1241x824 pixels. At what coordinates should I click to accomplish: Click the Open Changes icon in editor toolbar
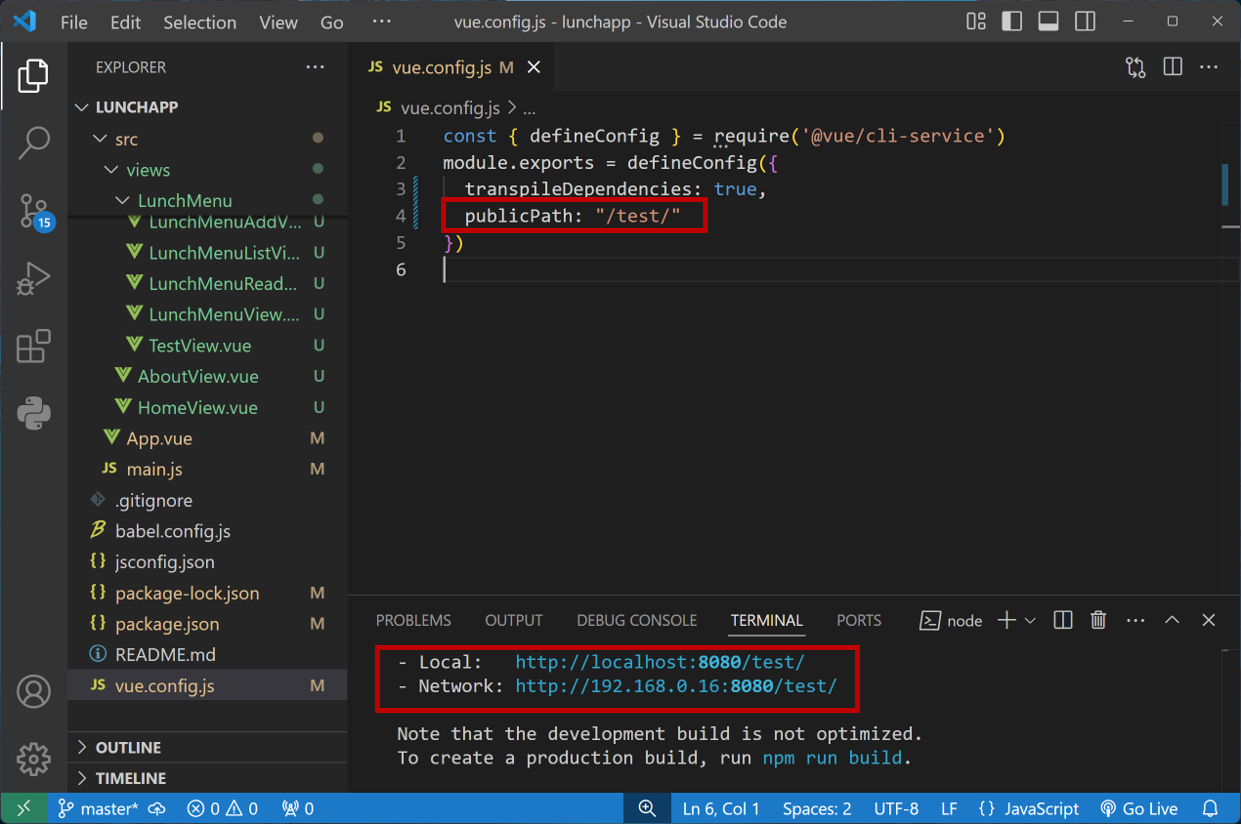point(1135,67)
